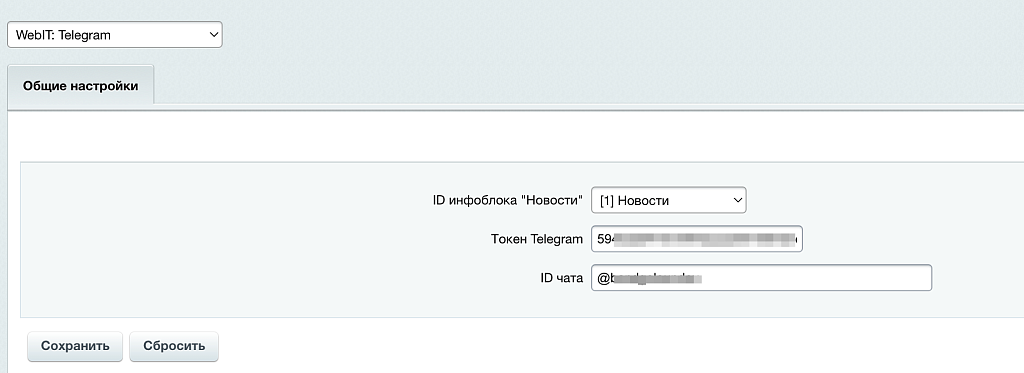Click the empty tab strip beside Общие настройки
The height and width of the screenshot is (373, 1024).
tap(588, 85)
